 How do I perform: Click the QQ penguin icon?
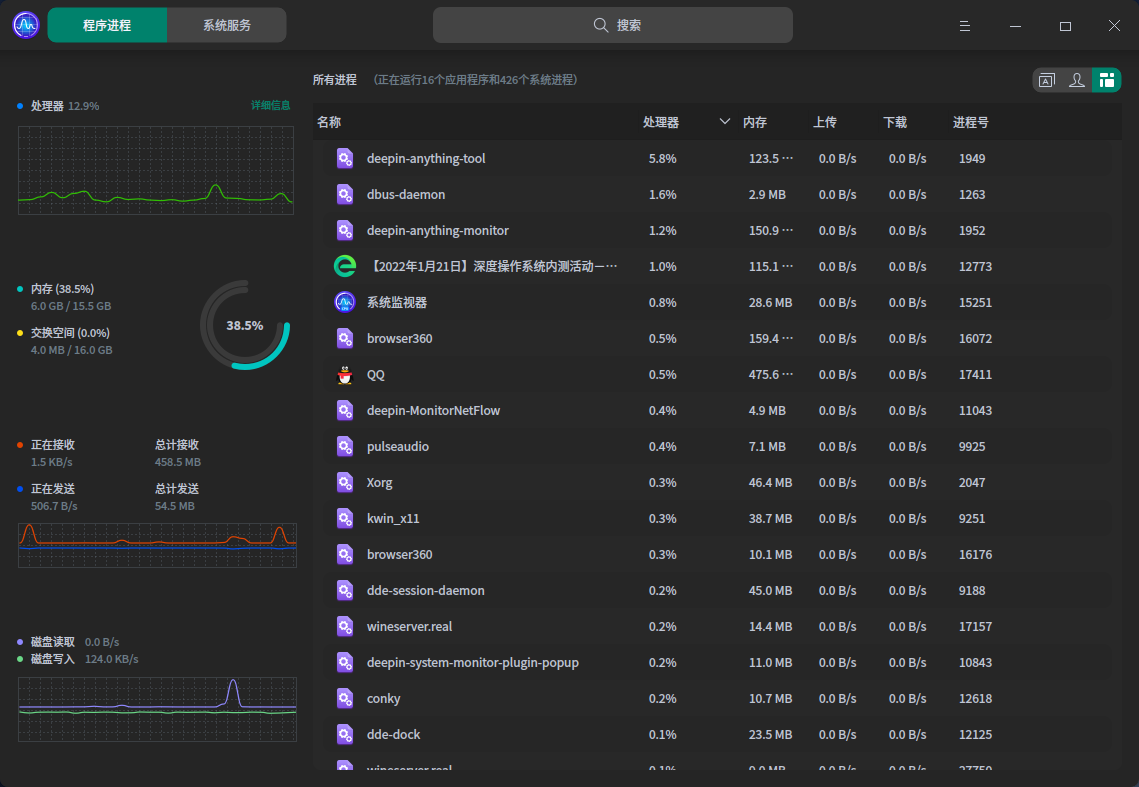pyautogui.click(x=345, y=375)
